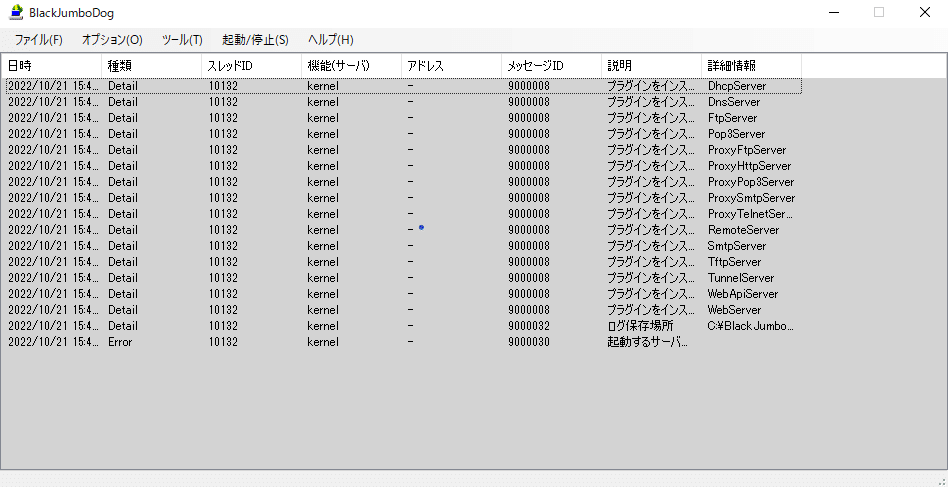Viewport: 948px width, 487px height.
Task: Select the ProxySmtpServer log entry
Action: point(404,198)
